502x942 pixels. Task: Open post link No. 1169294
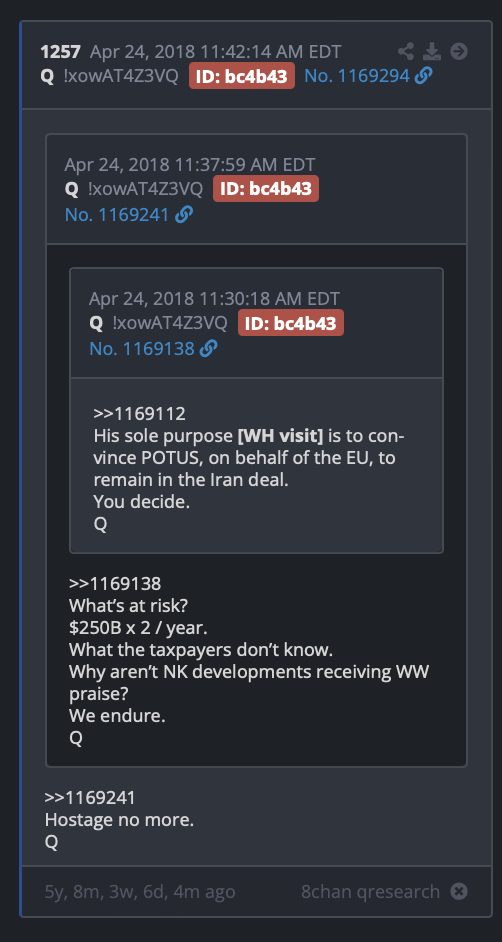[357, 76]
